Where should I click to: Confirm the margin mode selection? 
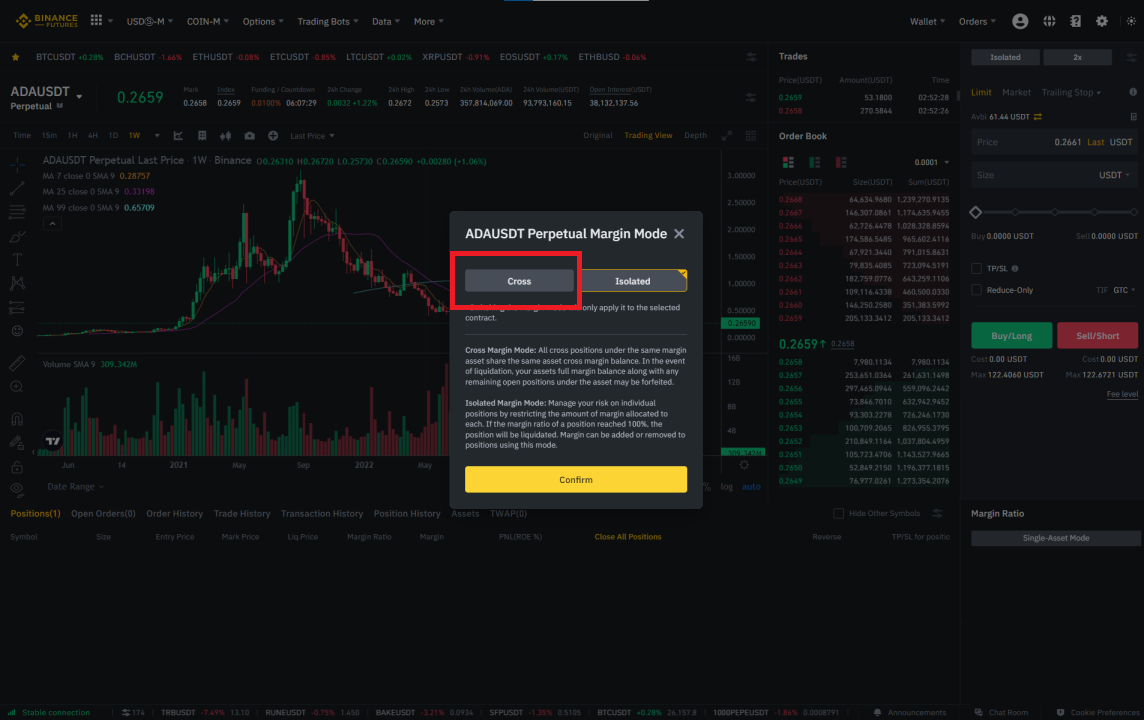576,479
